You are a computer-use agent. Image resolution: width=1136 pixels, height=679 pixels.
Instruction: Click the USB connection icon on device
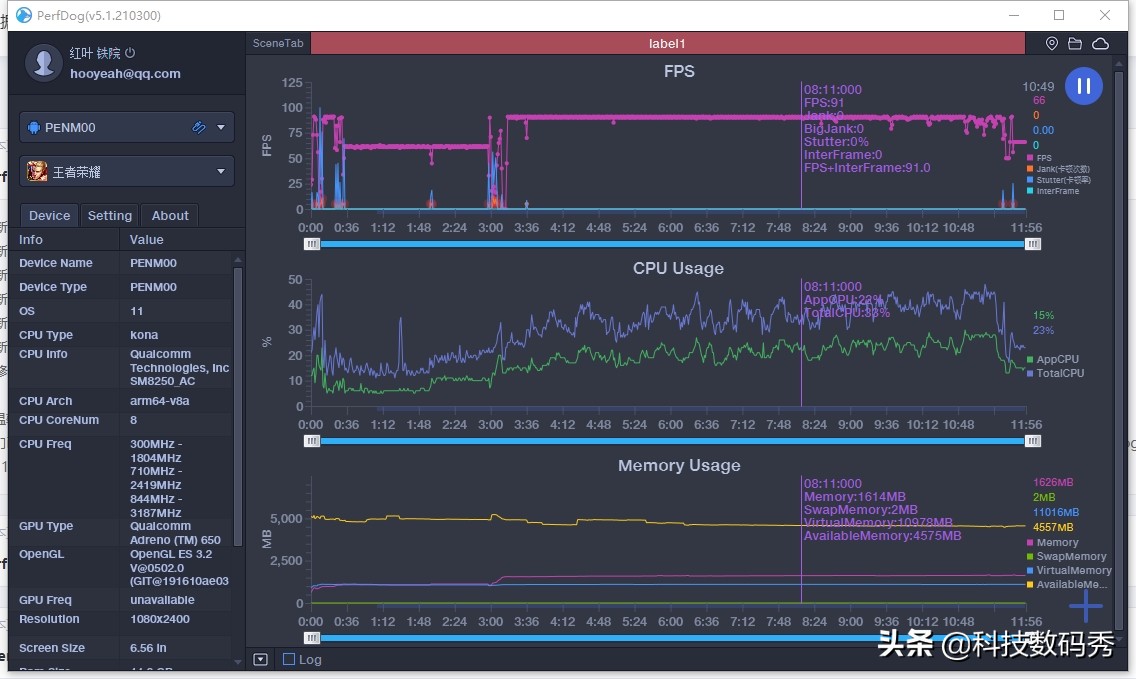pos(199,127)
